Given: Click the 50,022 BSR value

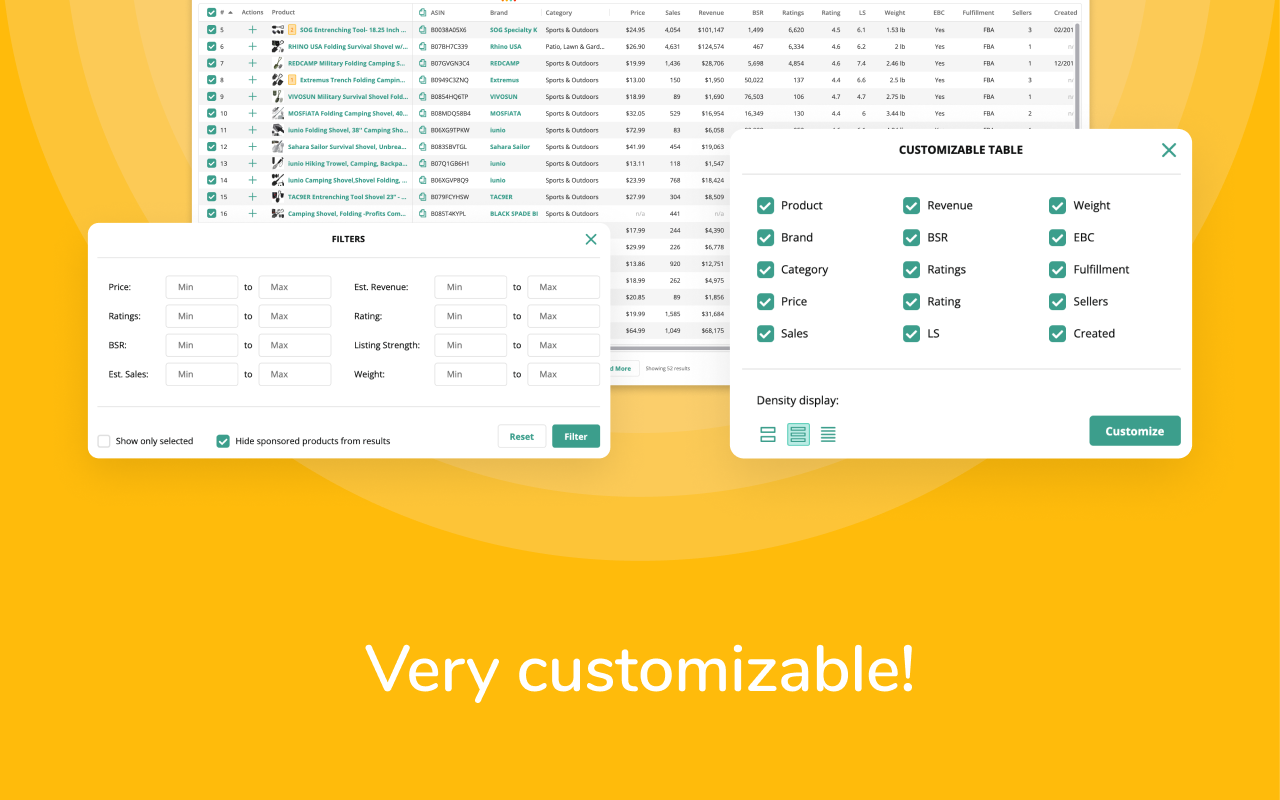Looking at the screenshot, I should pyautogui.click(x=754, y=80).
